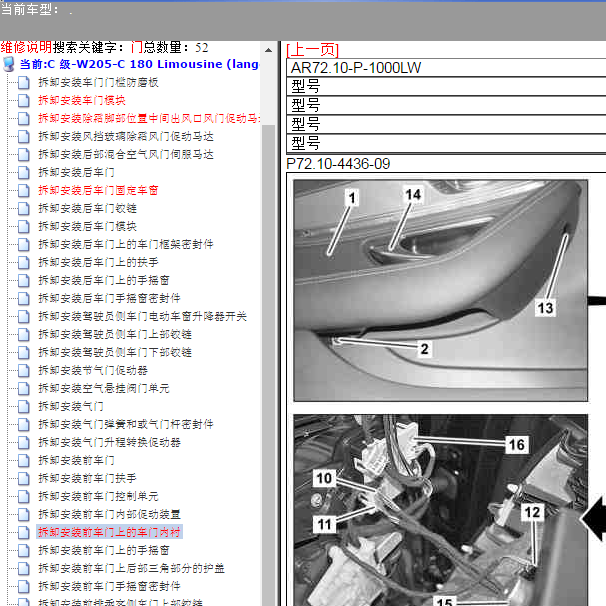The image size is (606, 606).
Task: Select highlighted 拆卸安装前车门上的车门内衬 entry
Action: click(109, 532)
